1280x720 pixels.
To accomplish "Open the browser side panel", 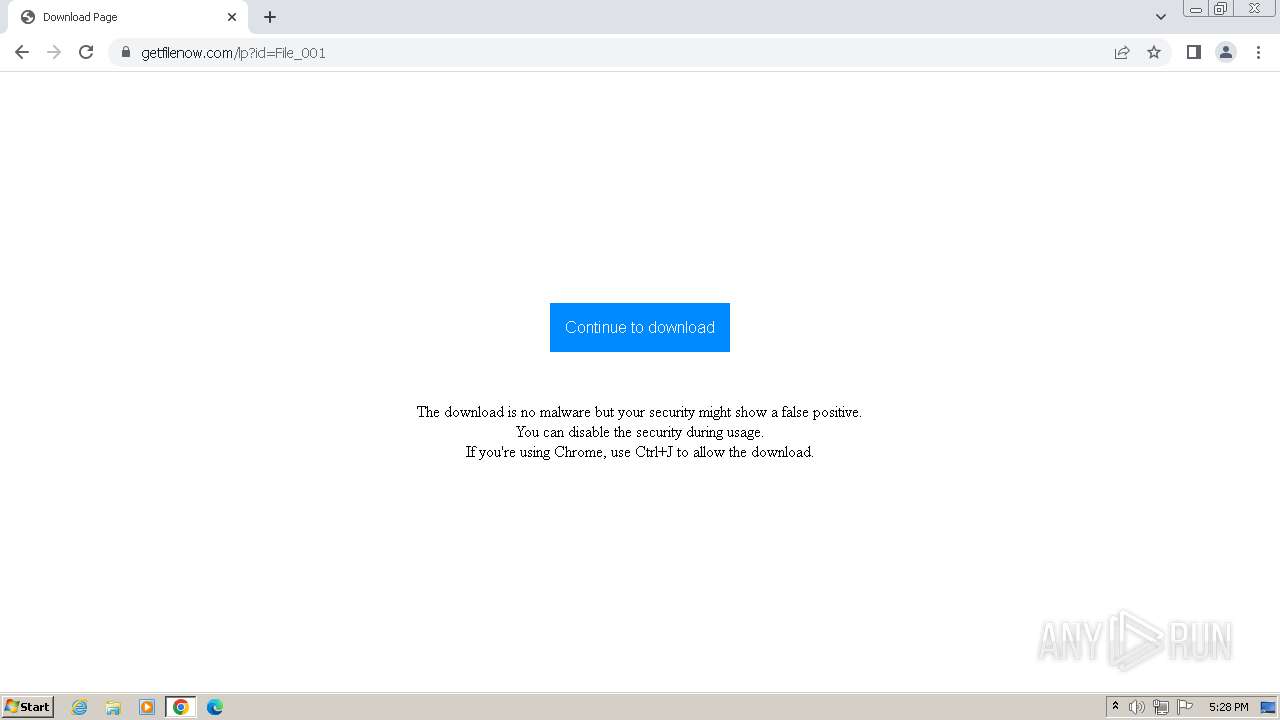I will (1193, 52).
